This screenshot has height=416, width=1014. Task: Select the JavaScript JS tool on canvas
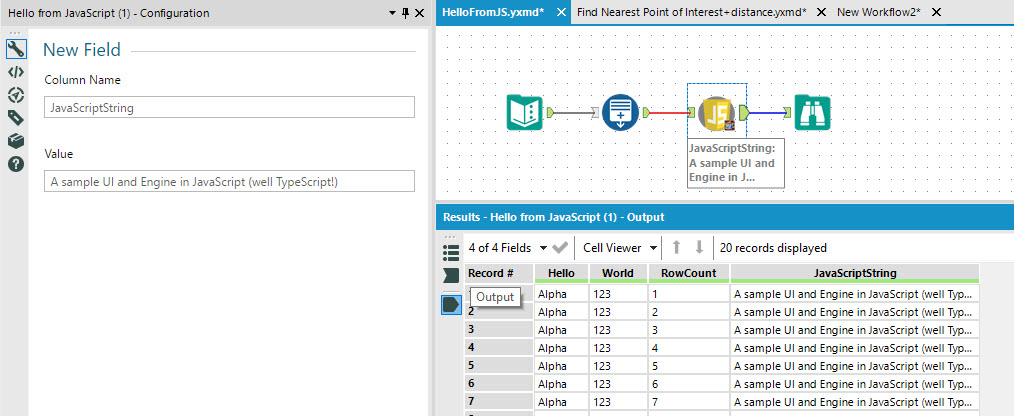pyautogui.click(x=717, y=114)
